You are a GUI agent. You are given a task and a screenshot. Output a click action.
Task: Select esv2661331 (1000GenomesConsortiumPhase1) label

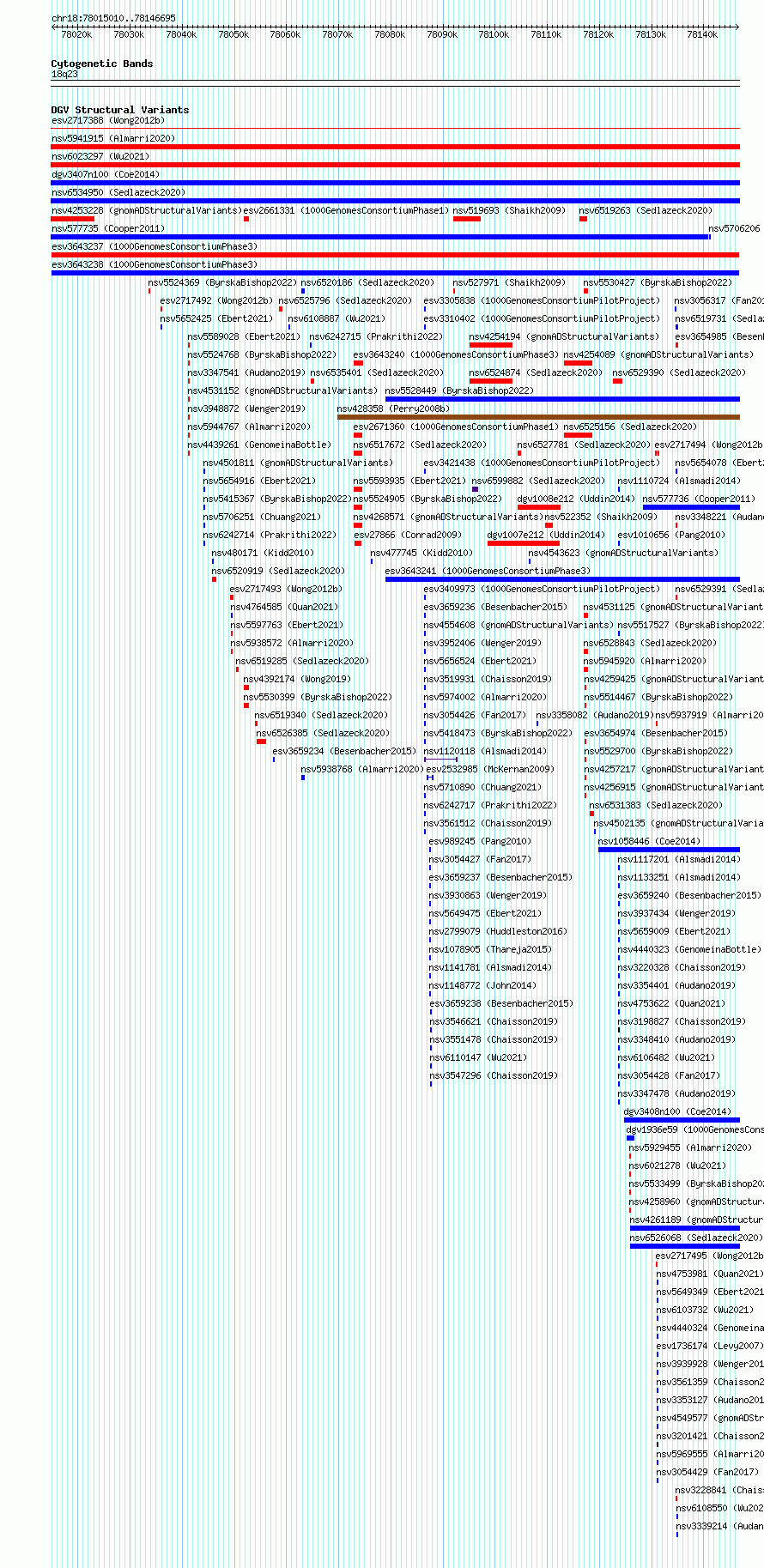346,211
